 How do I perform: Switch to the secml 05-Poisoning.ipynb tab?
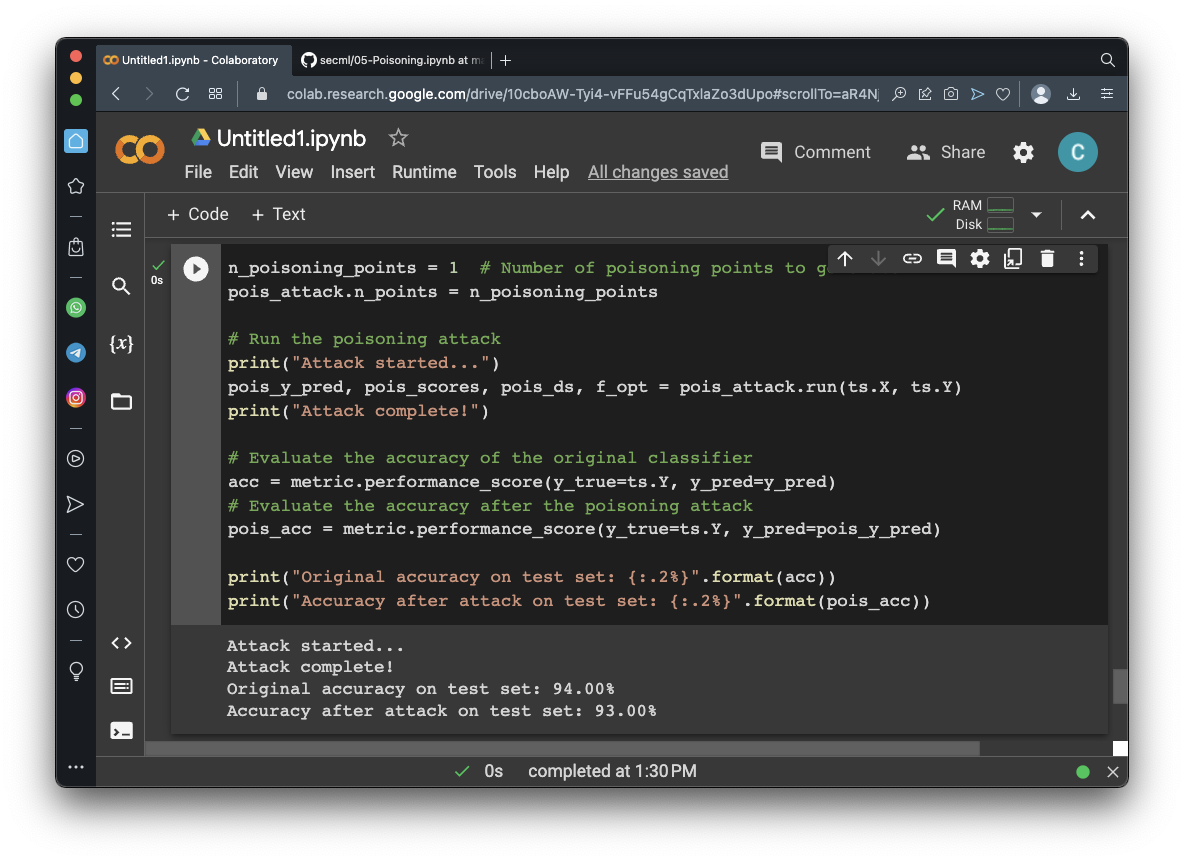click(x=392, y=60)
